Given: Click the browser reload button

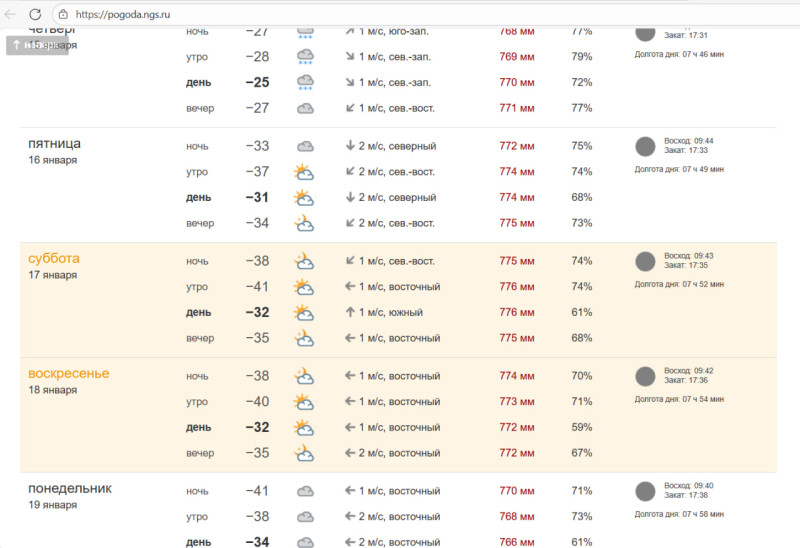Looking at the screenshot, I should (35, 14).
